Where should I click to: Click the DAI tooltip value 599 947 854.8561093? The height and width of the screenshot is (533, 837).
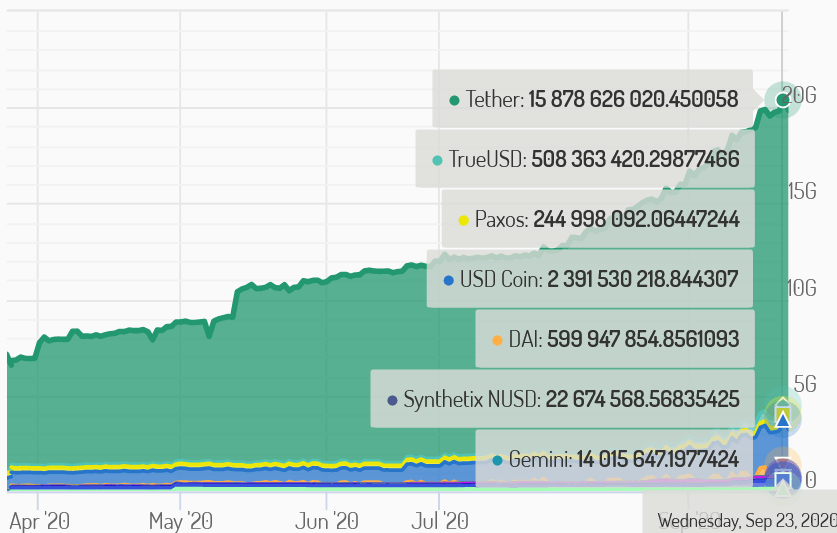pos(643,339)
